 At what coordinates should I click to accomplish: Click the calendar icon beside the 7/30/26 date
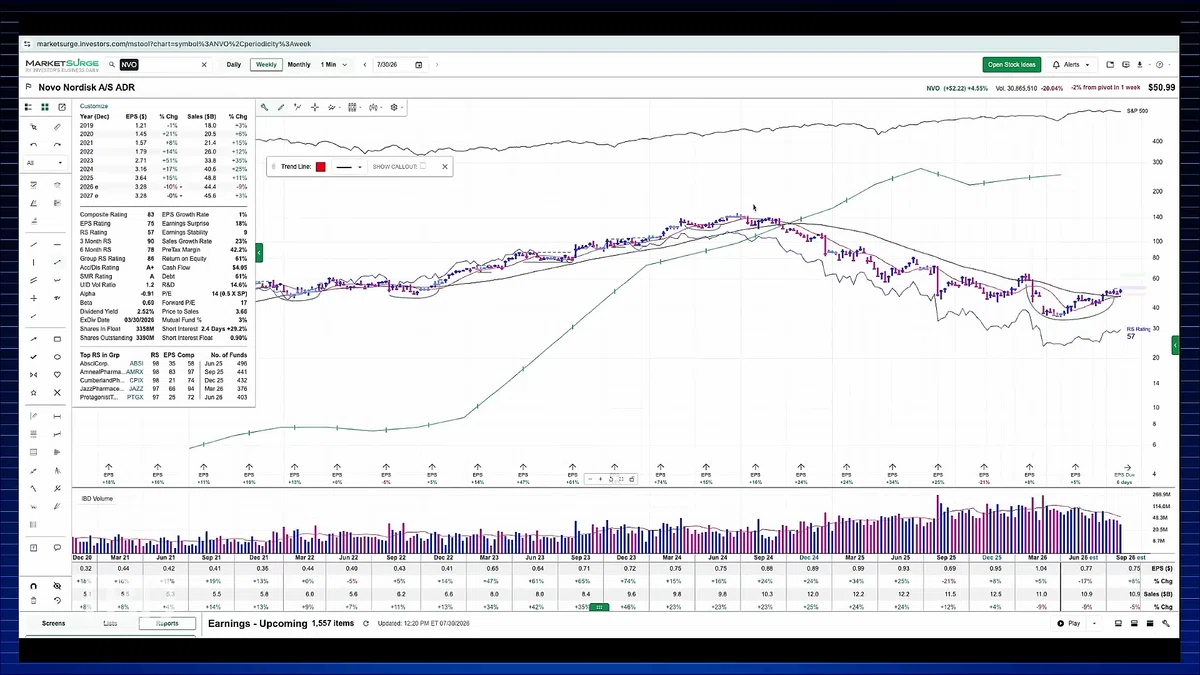click(418, 64)
